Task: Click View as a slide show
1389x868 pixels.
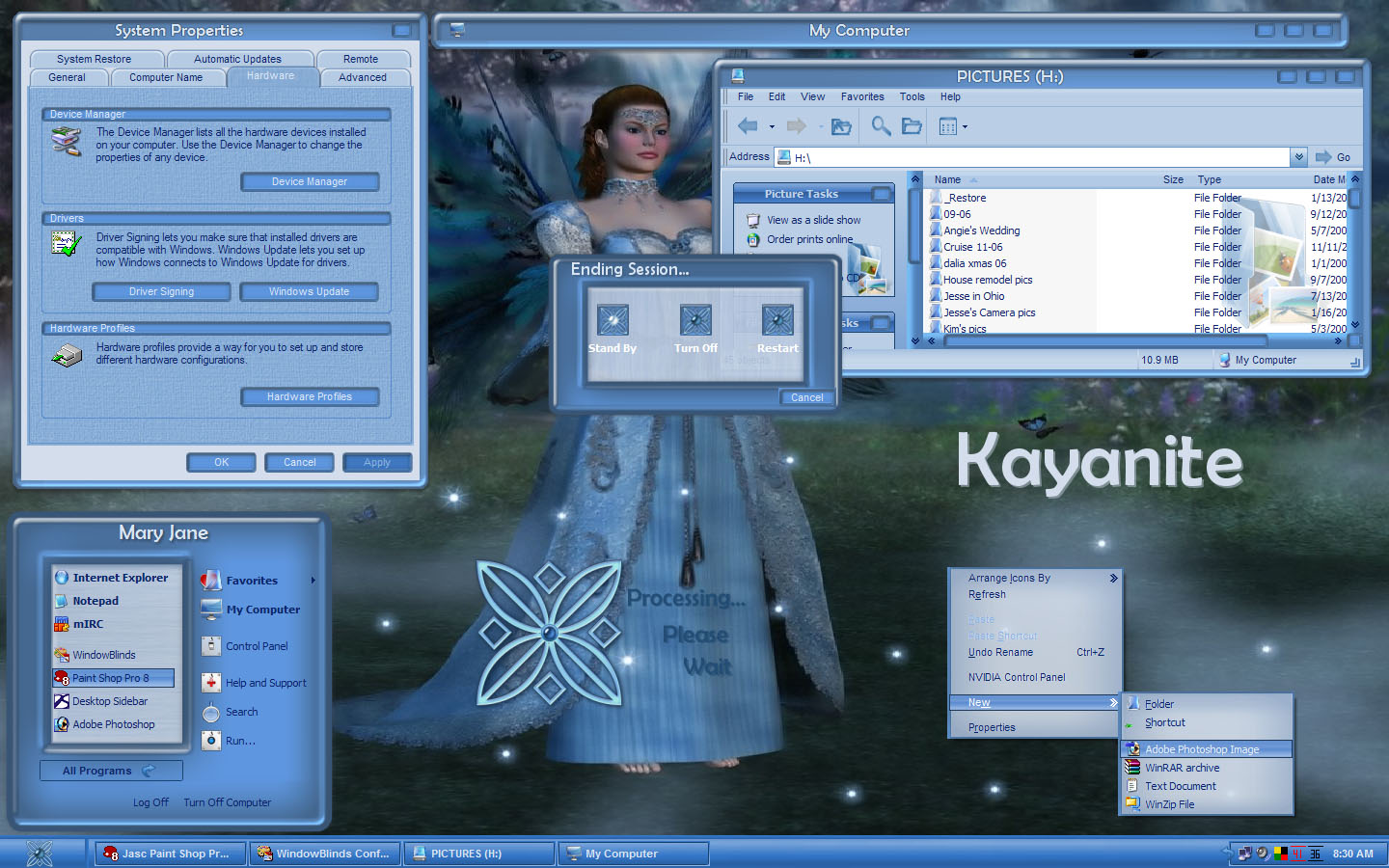Action: (x=813, y=220)
